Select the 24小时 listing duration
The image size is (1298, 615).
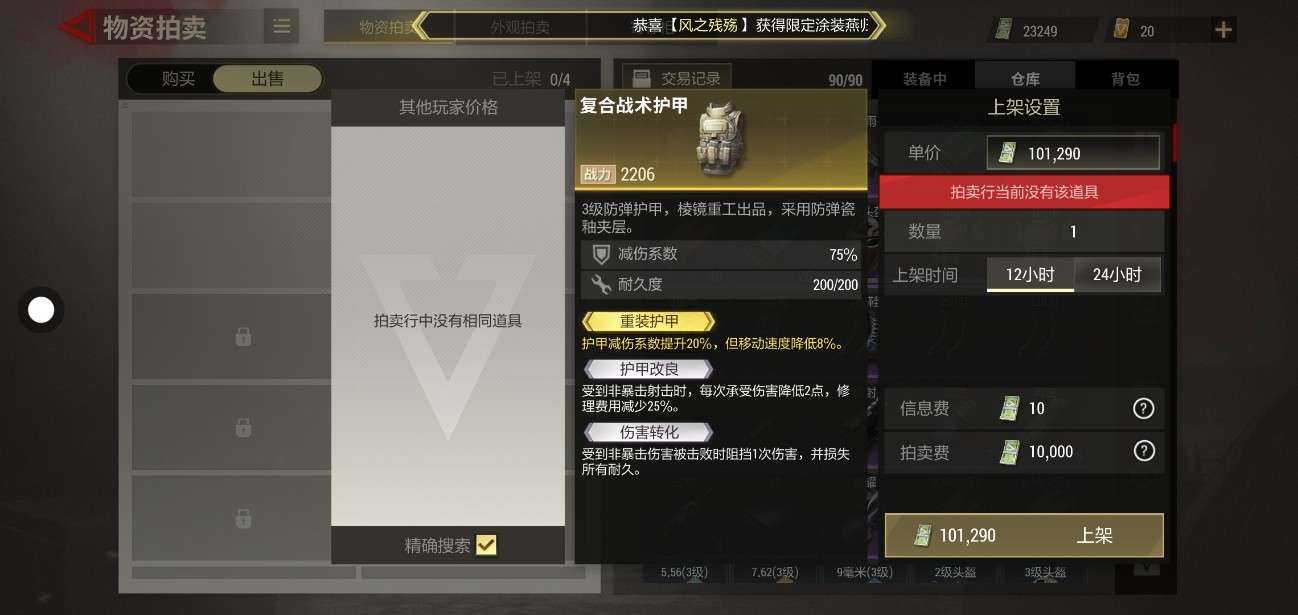pyautogui.click(x=1117, y=275)
